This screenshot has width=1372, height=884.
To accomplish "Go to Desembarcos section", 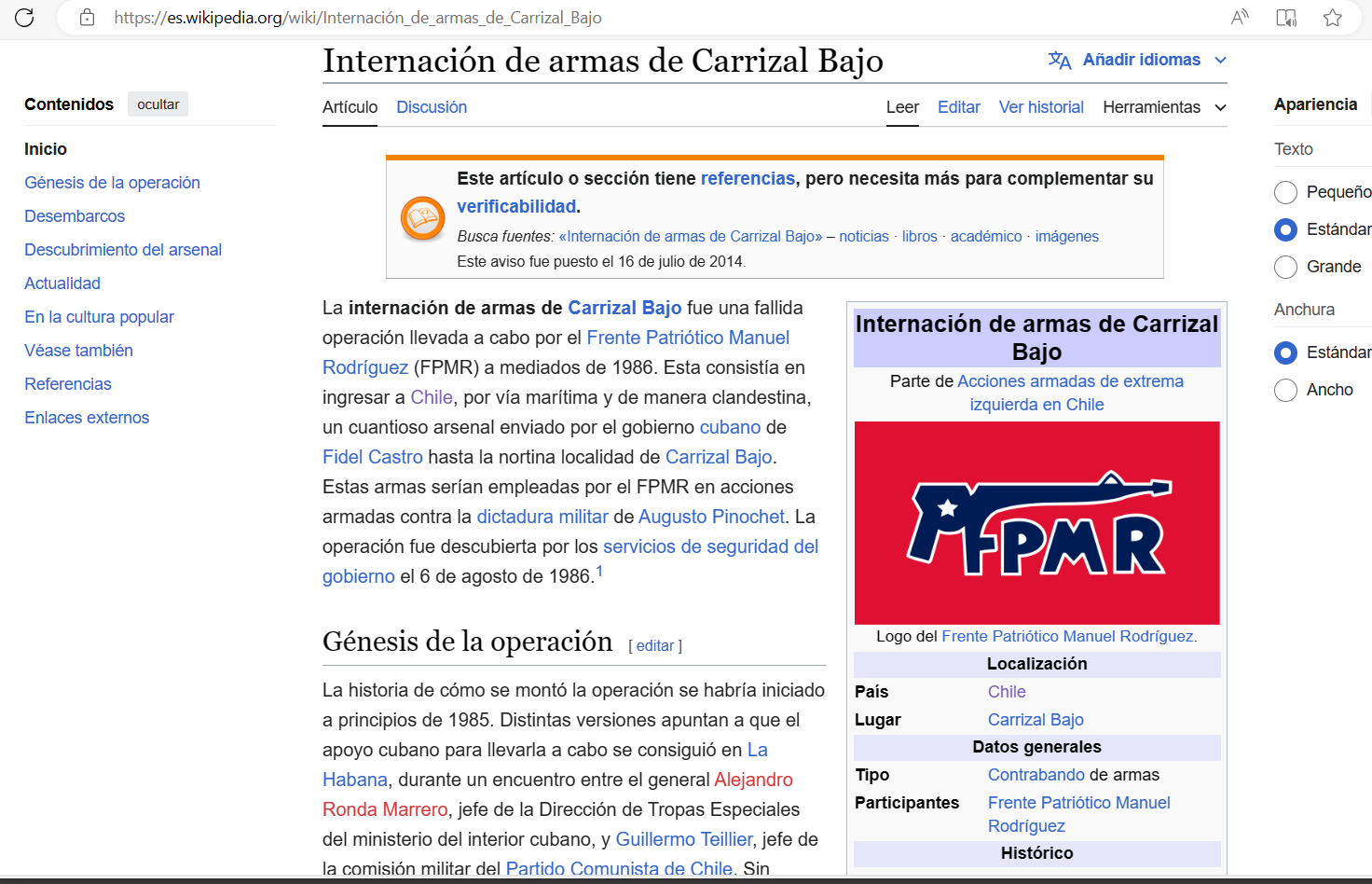I will 75,216.
